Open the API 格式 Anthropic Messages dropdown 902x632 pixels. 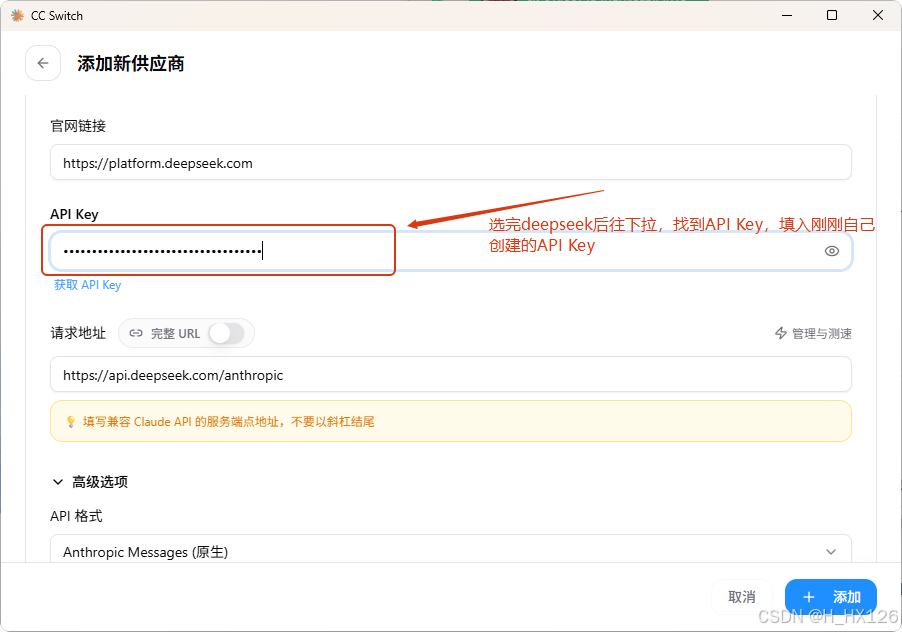[450, 551]
